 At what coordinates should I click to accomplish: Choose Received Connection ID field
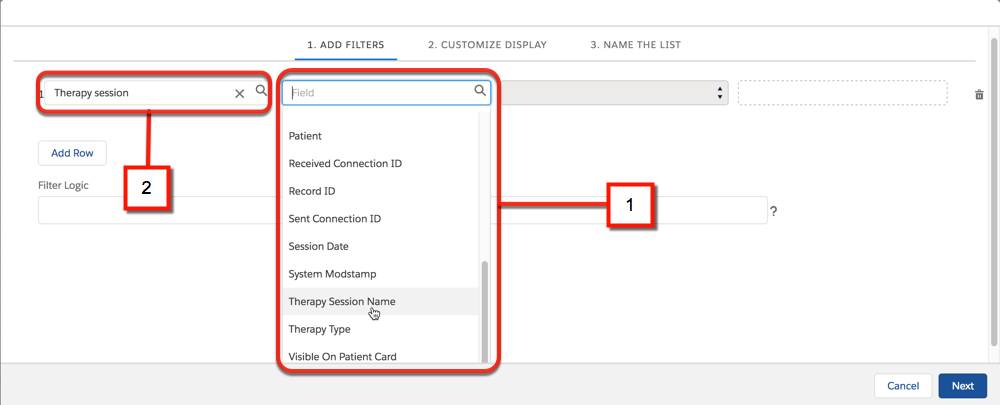pyautogui.click(x=380, y=163)
